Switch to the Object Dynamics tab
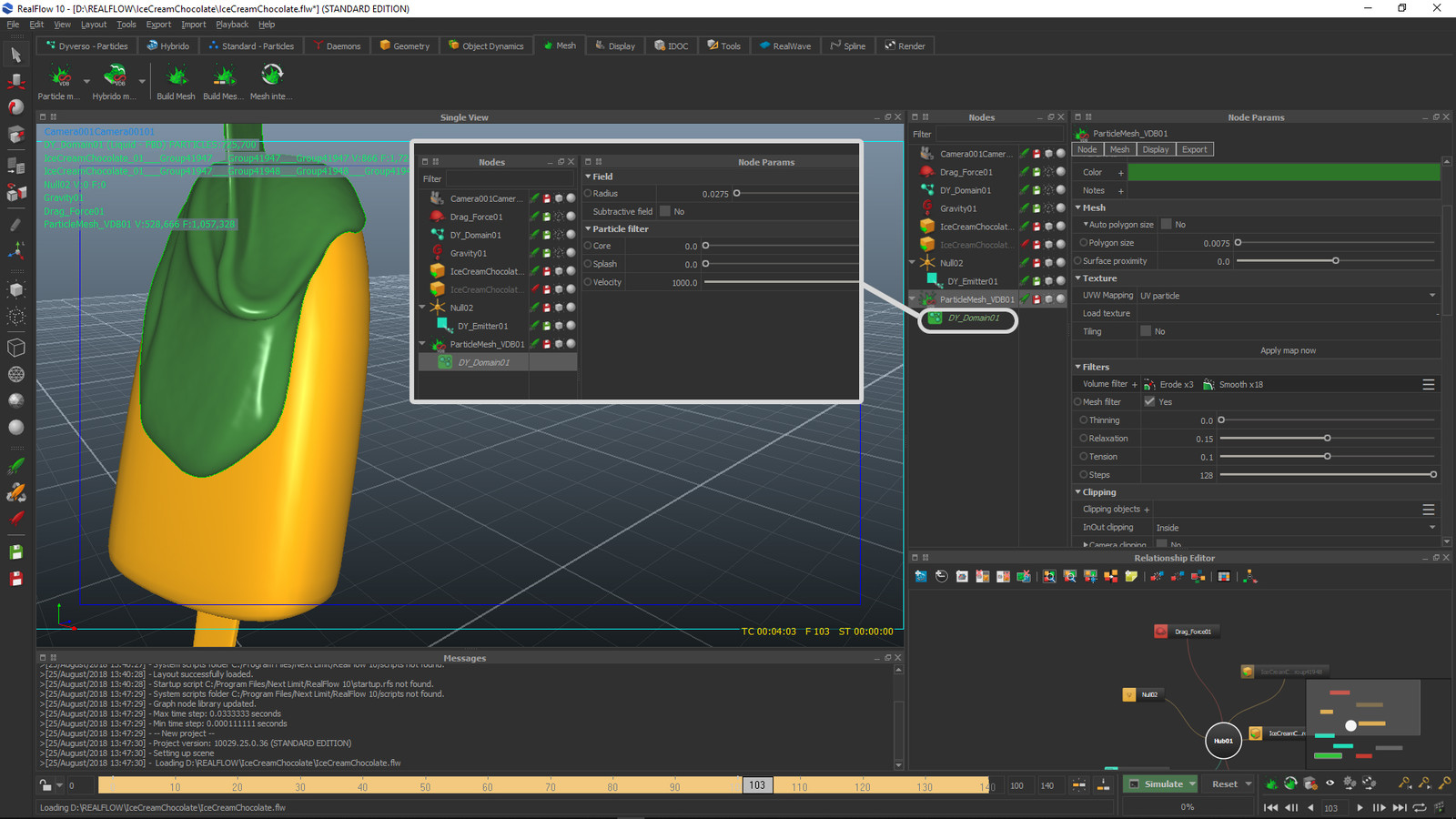The width and height of the screenshot is (1456, 819). pyautogui.click(x=486, y=45)
